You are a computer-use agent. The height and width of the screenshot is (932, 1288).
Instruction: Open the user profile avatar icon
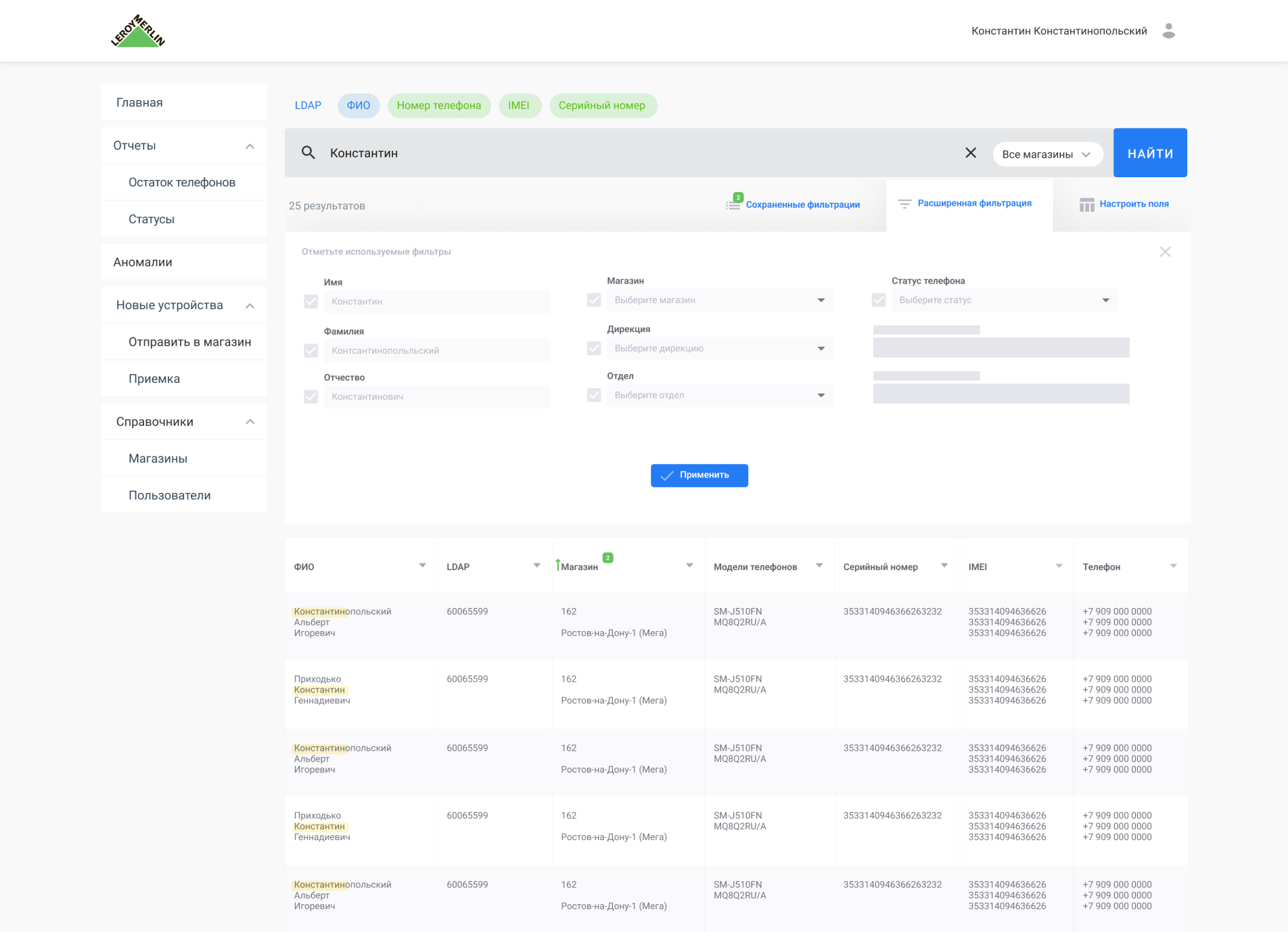pos(1168,31)
